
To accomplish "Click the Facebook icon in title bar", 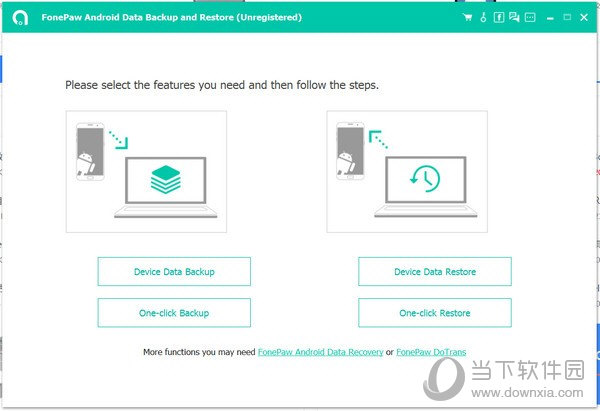I will (x=499, y=17).
